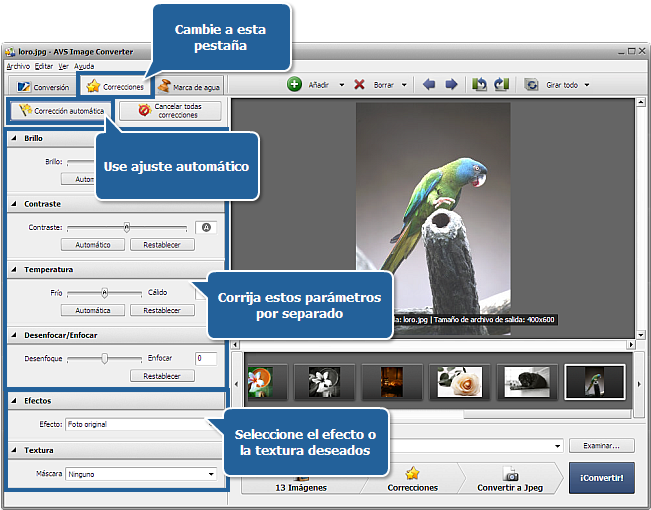Select the white rose thumbnail
This screenshot has width=651, height=510.
(460, 381)
